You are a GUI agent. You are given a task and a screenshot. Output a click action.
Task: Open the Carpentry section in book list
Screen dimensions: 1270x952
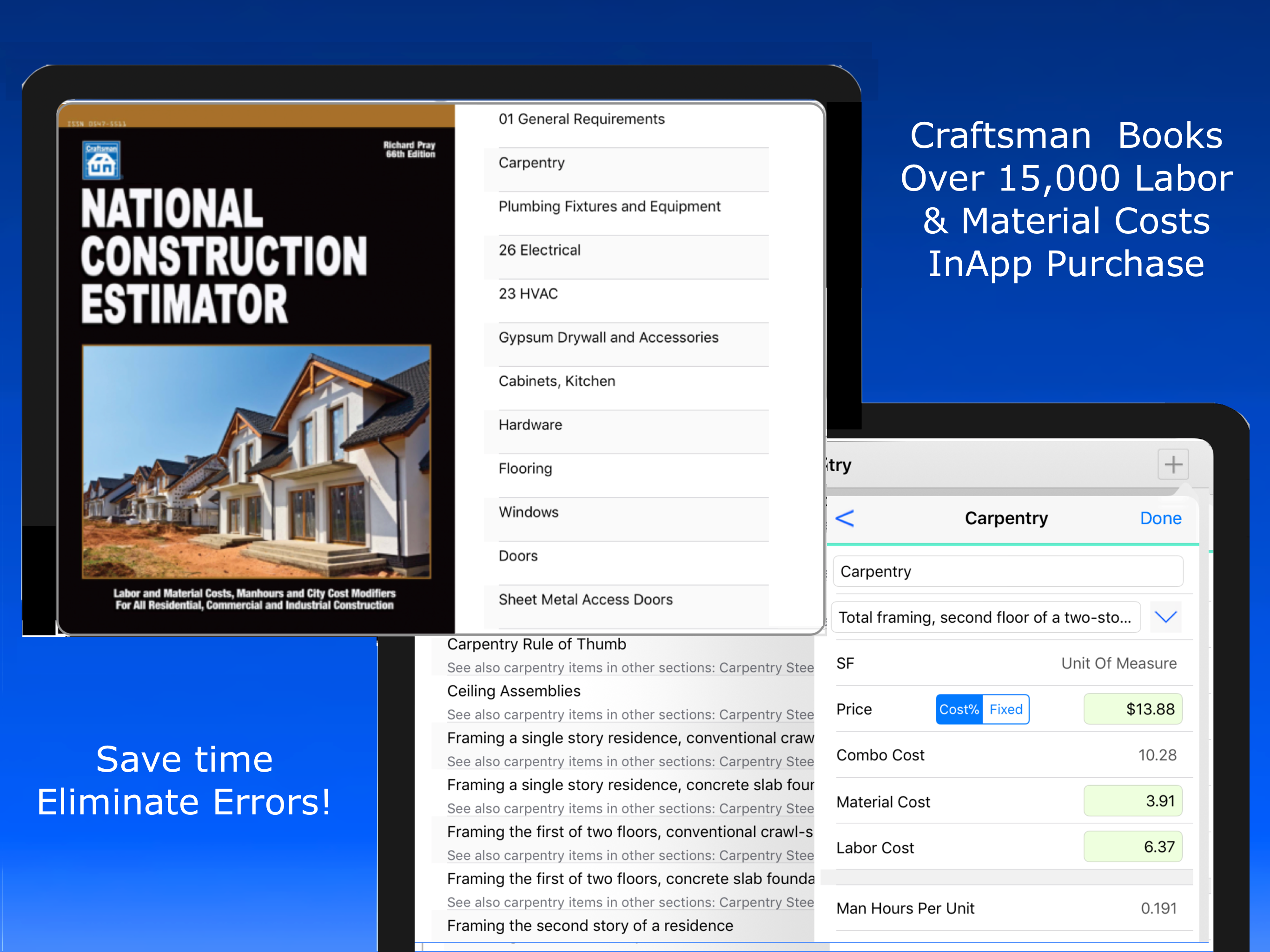click(626, 169)
